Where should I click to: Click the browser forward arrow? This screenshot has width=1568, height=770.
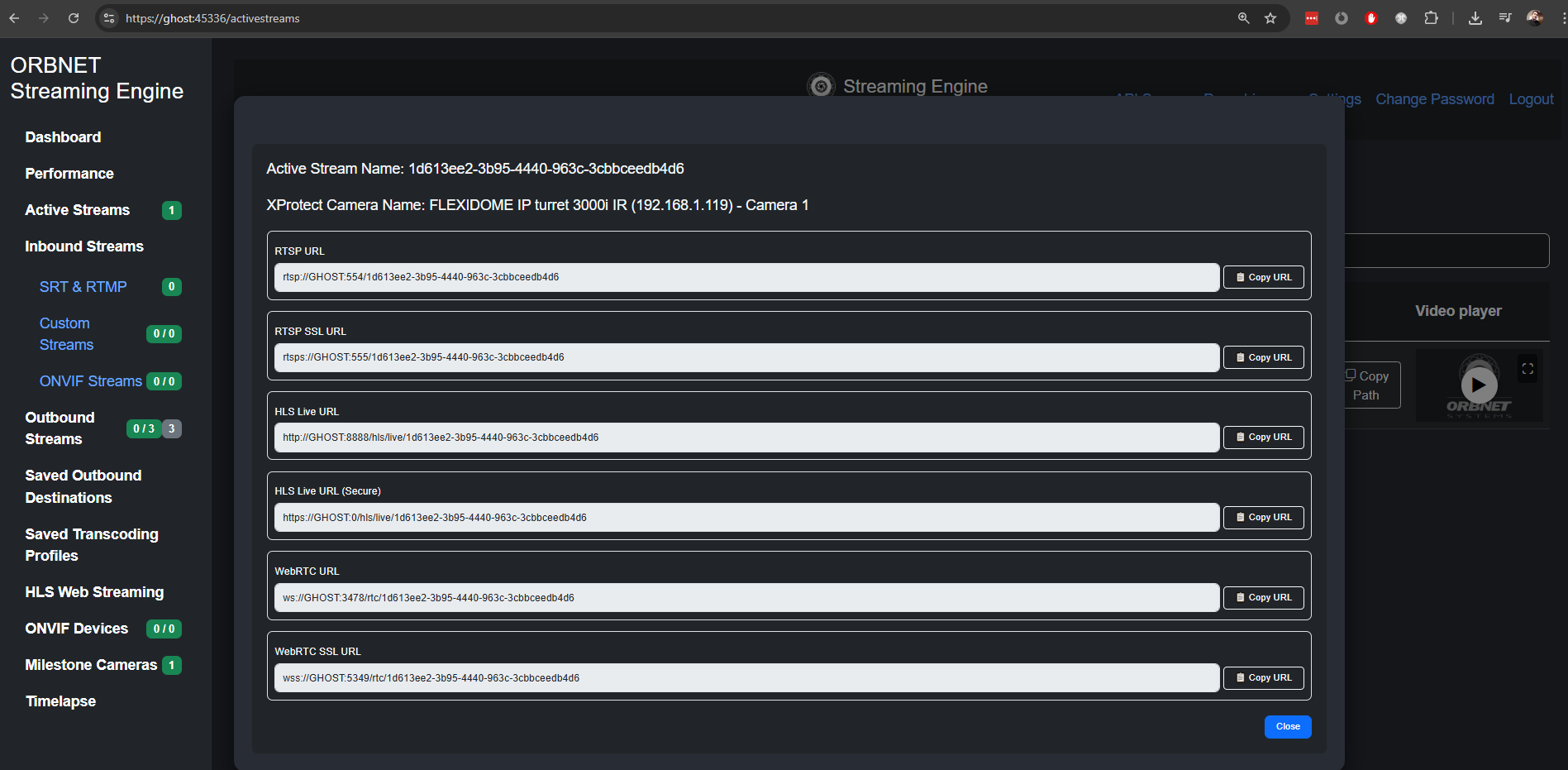pyautogui.click(x=44, y=18)
